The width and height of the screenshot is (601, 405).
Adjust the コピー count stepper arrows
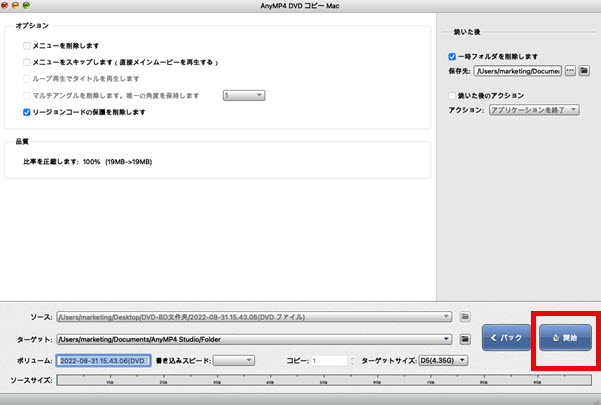[352, 361]
